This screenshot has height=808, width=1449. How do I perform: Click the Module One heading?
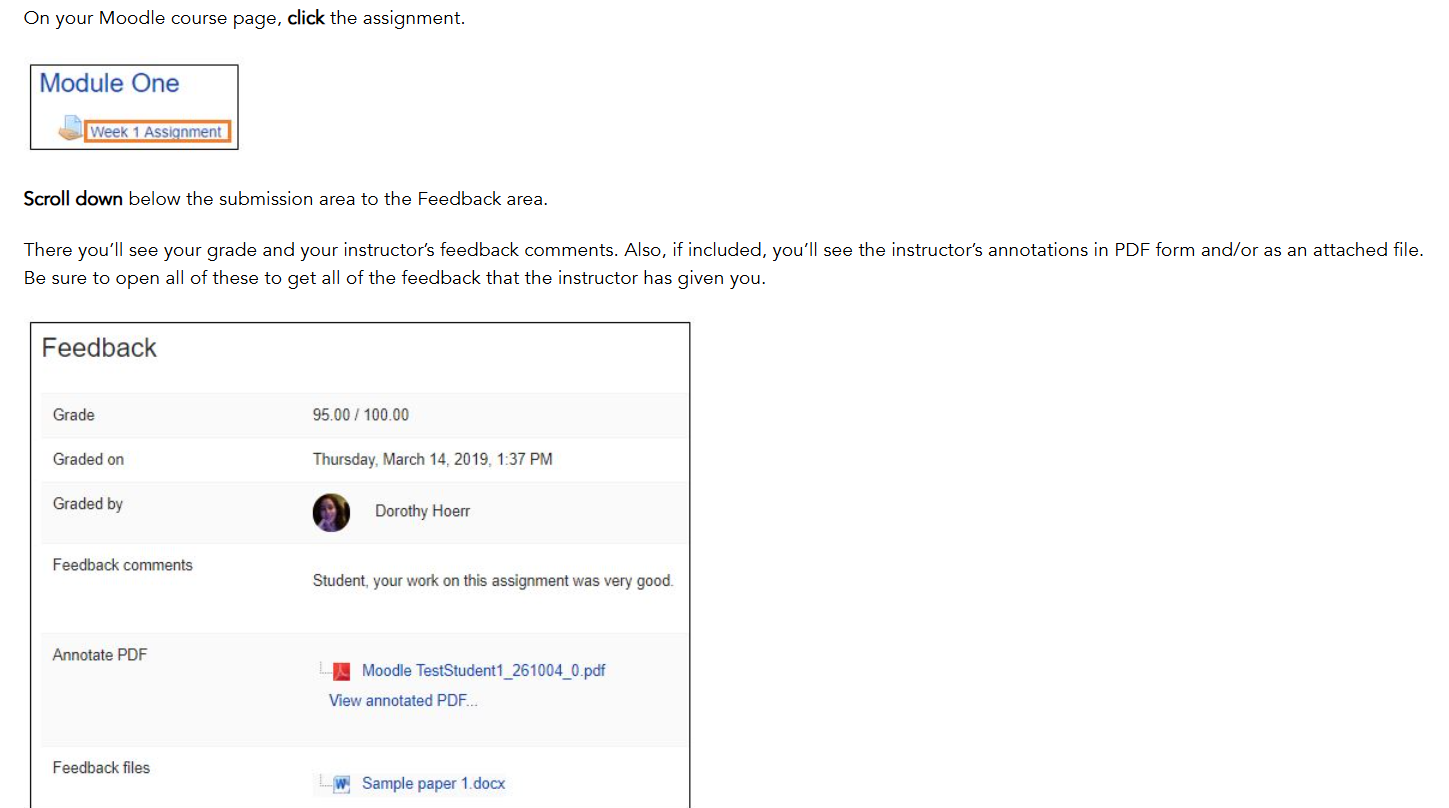tap(109, 83)
